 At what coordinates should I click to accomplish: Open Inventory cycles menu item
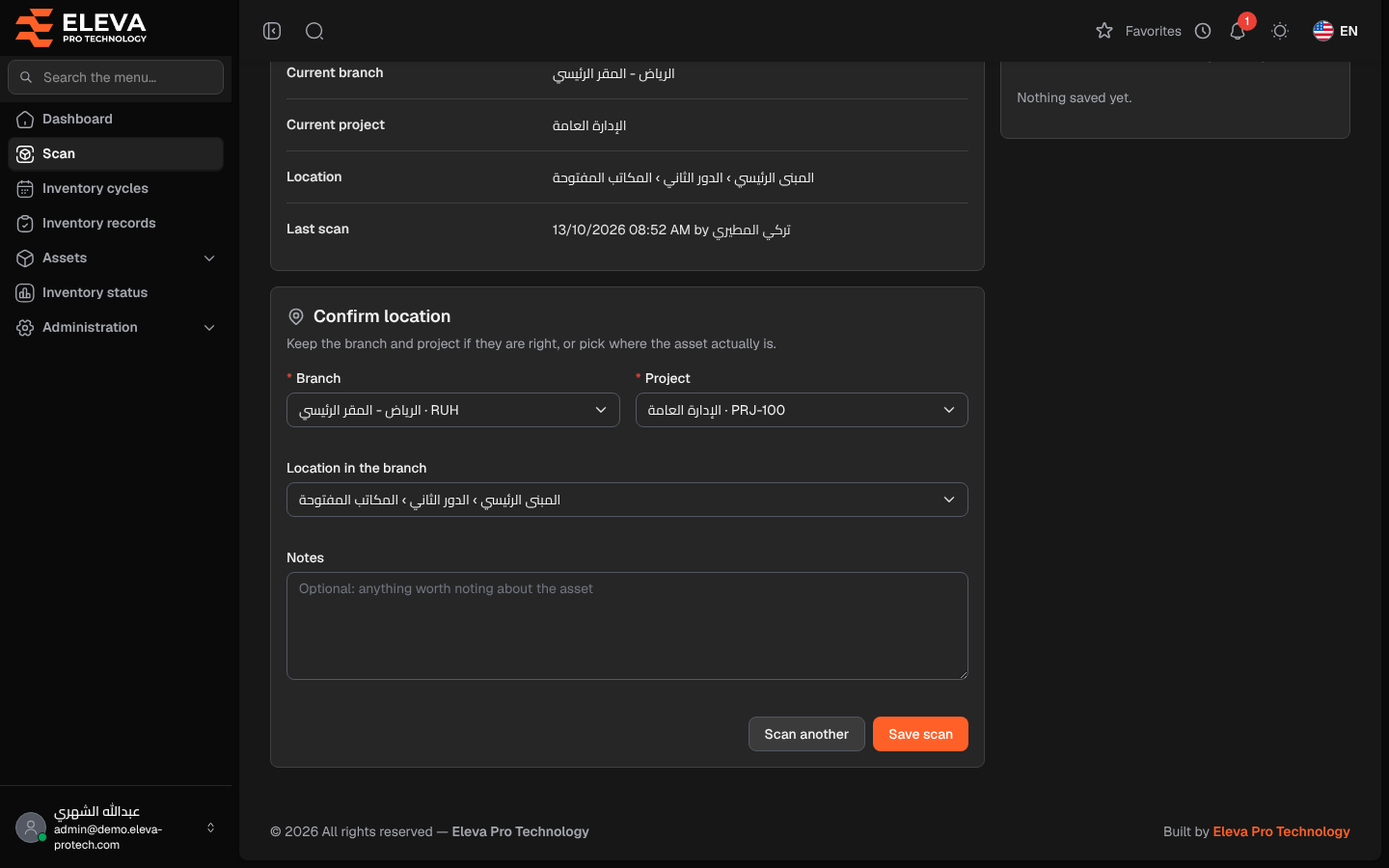tap(116, 189)
